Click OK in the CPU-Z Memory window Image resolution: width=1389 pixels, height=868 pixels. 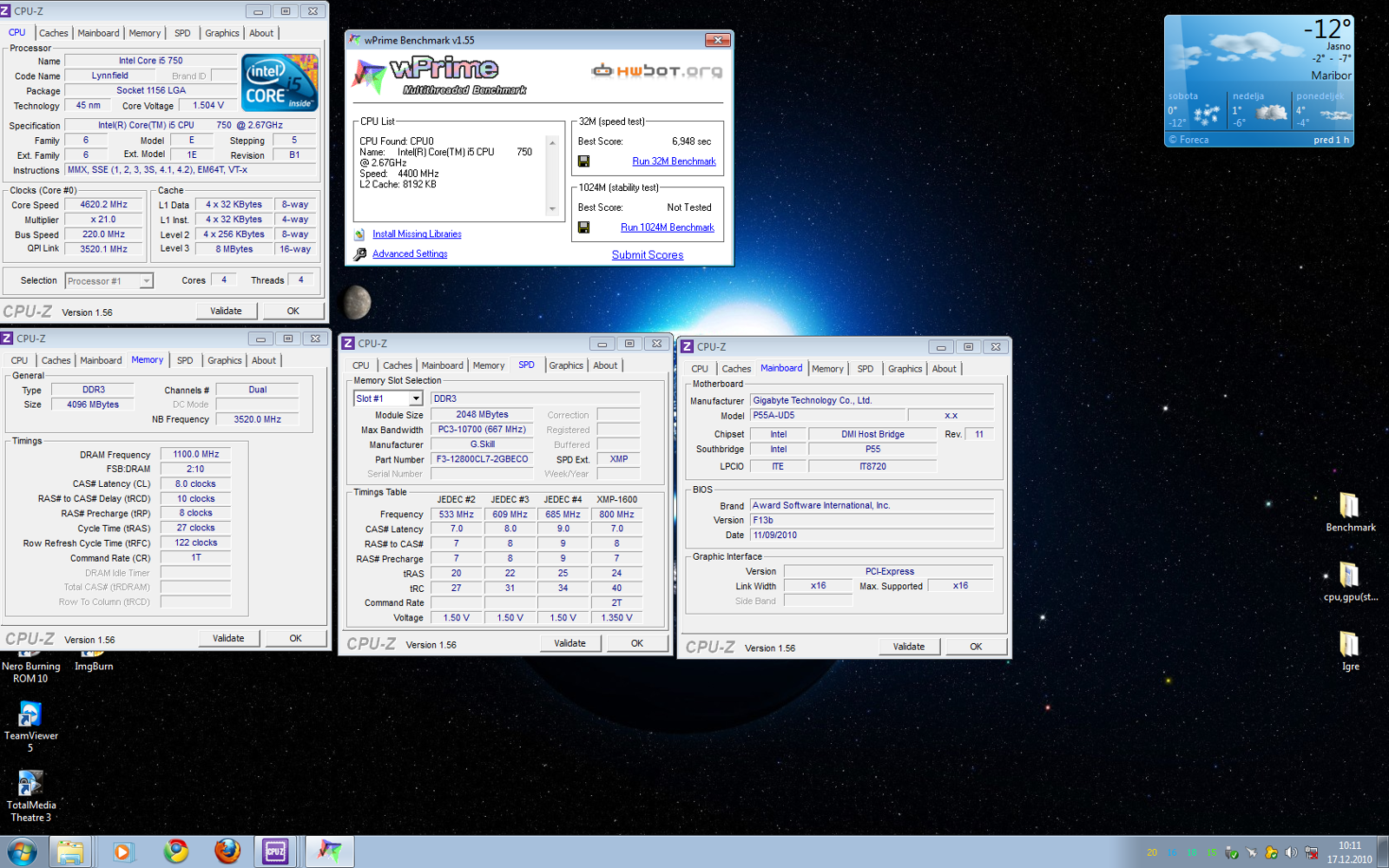(x=295, y=638)
